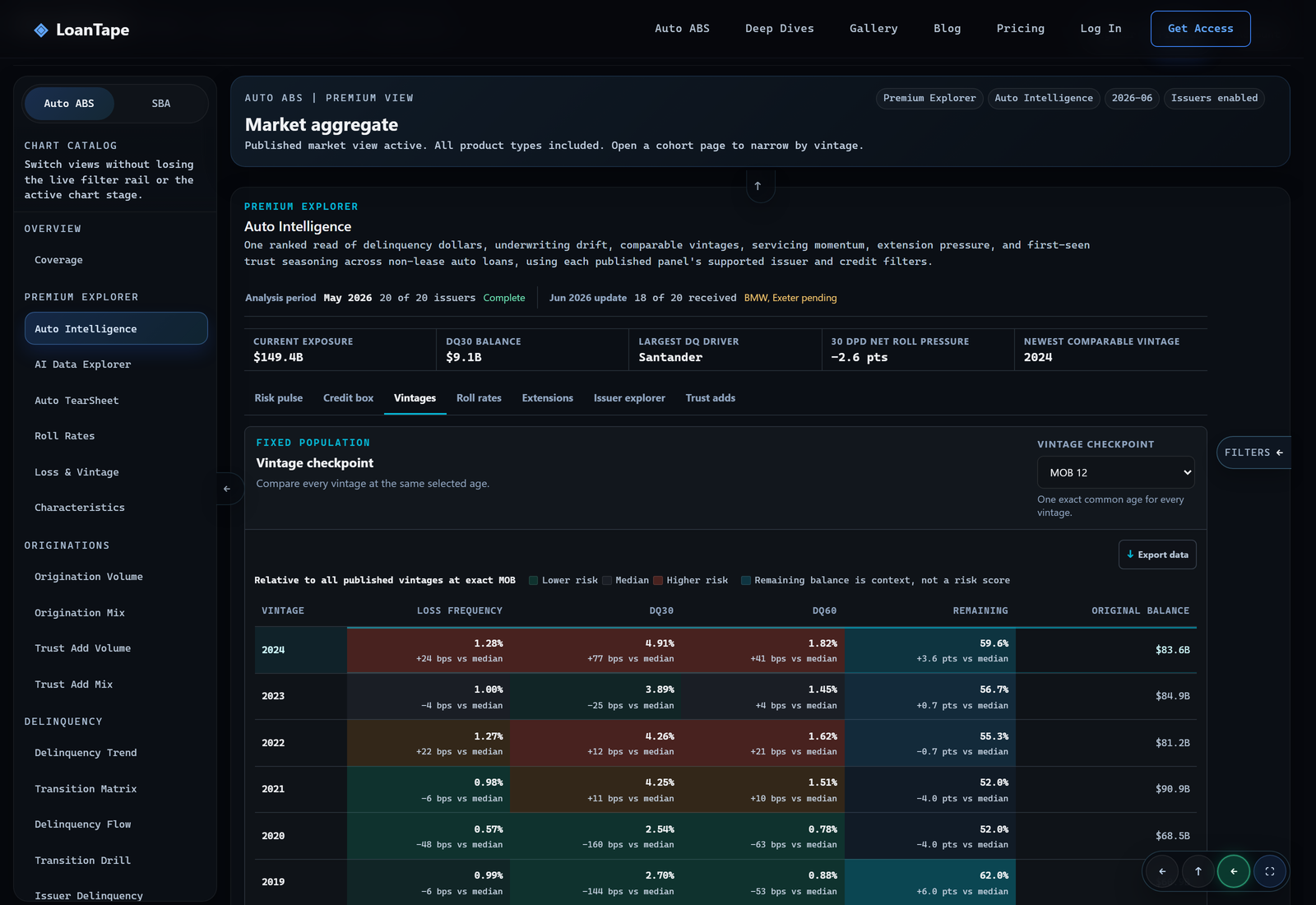The height and width of the screenshot is (905, 1316).
Task: Open Coverage in the sidebar Overview section
Action: coord(116,260)
